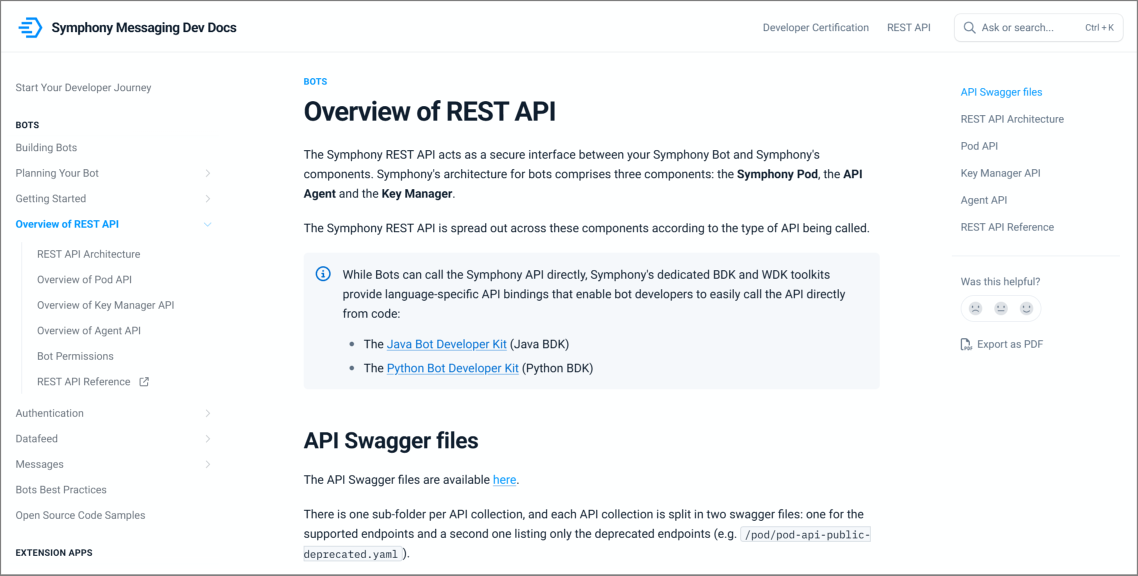This screenshot has height=576, width=1138.
Task: Rate page with sad face icon
Action: (975, 308)
